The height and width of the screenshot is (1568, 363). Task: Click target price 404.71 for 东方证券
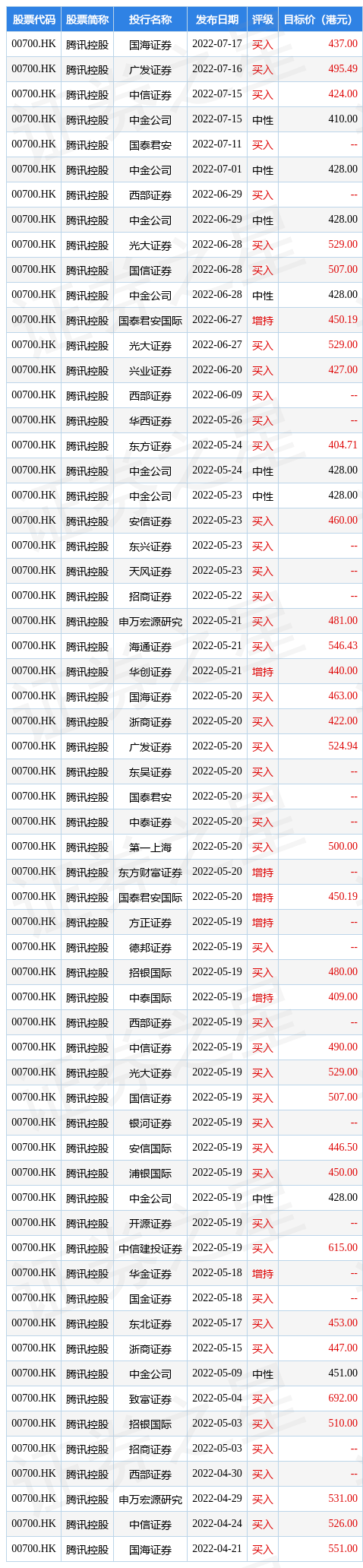point(342,445)
